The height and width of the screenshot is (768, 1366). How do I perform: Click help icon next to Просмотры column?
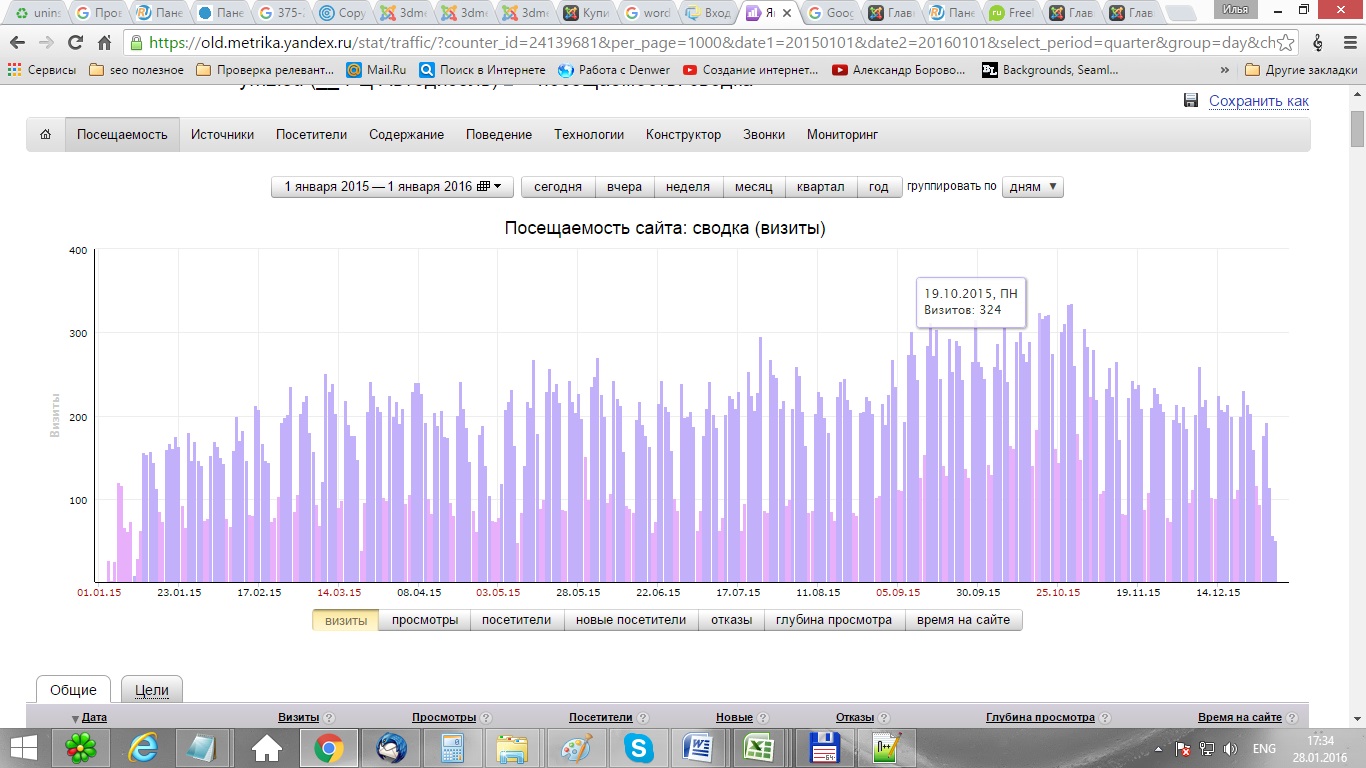click(486, 718)
